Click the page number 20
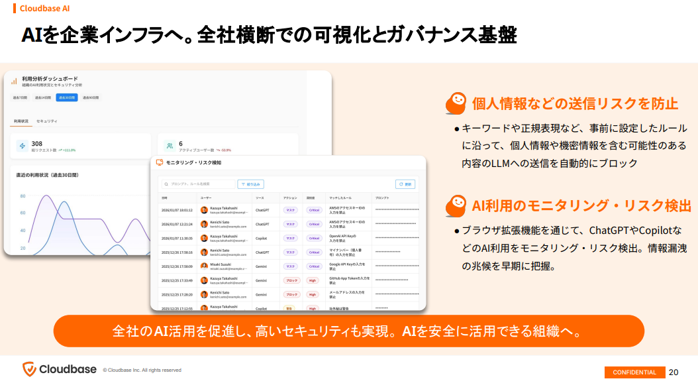698x389 pixels. tap(673, 372)
